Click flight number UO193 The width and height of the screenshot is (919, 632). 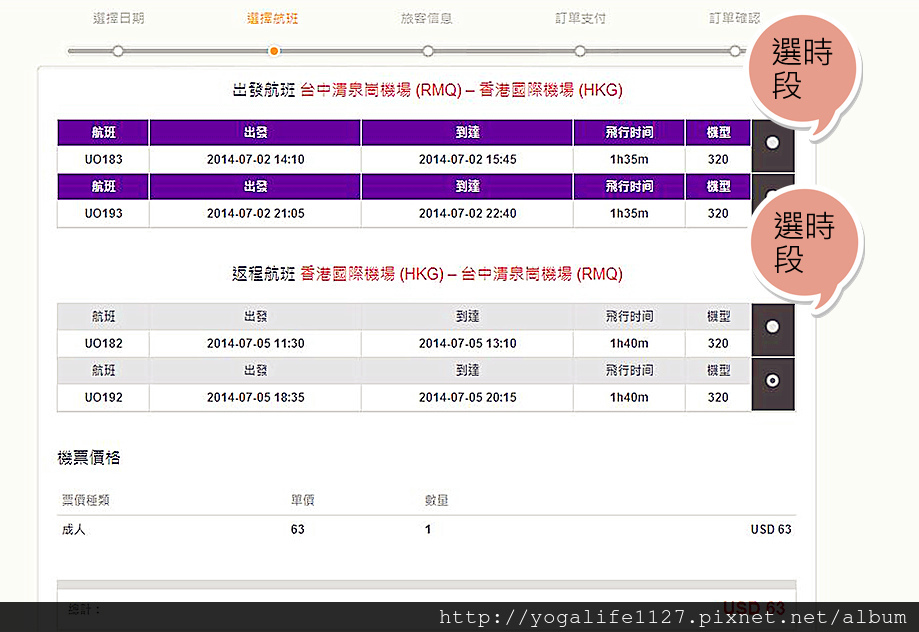point(104,213)
